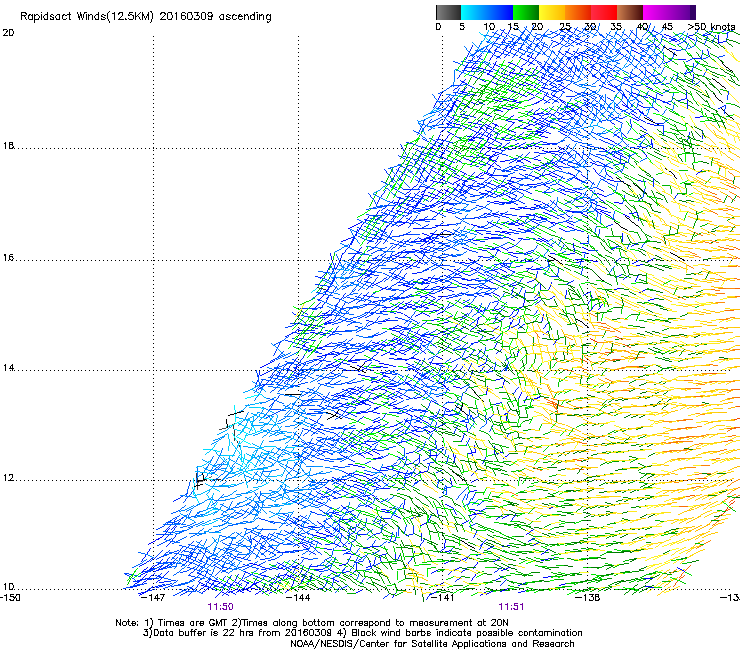
Task: Click the 'Note: 1) Times are GMT' line
Action: [312, 623]
